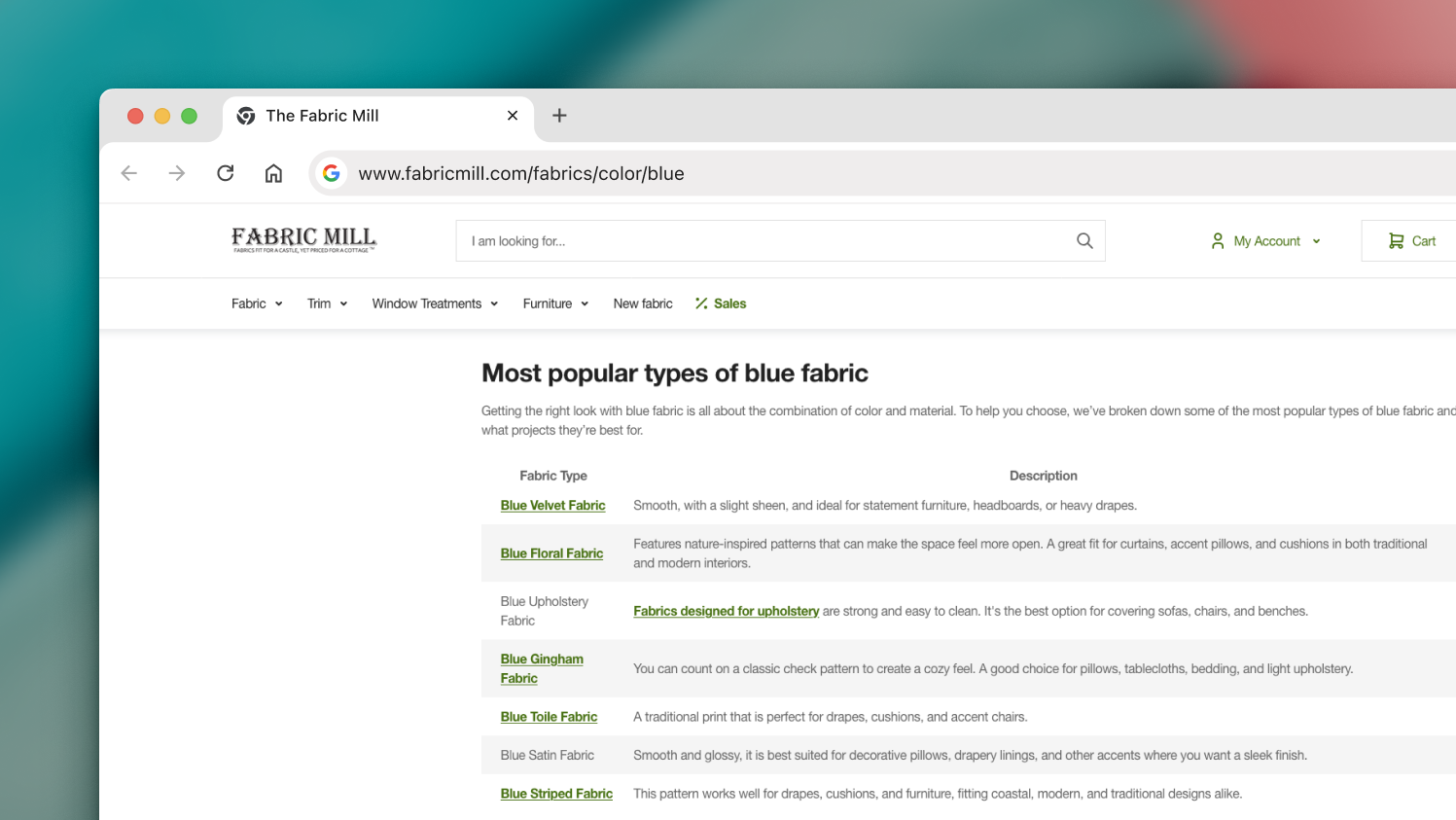Click the red close window button

click(x=135, y=116)
